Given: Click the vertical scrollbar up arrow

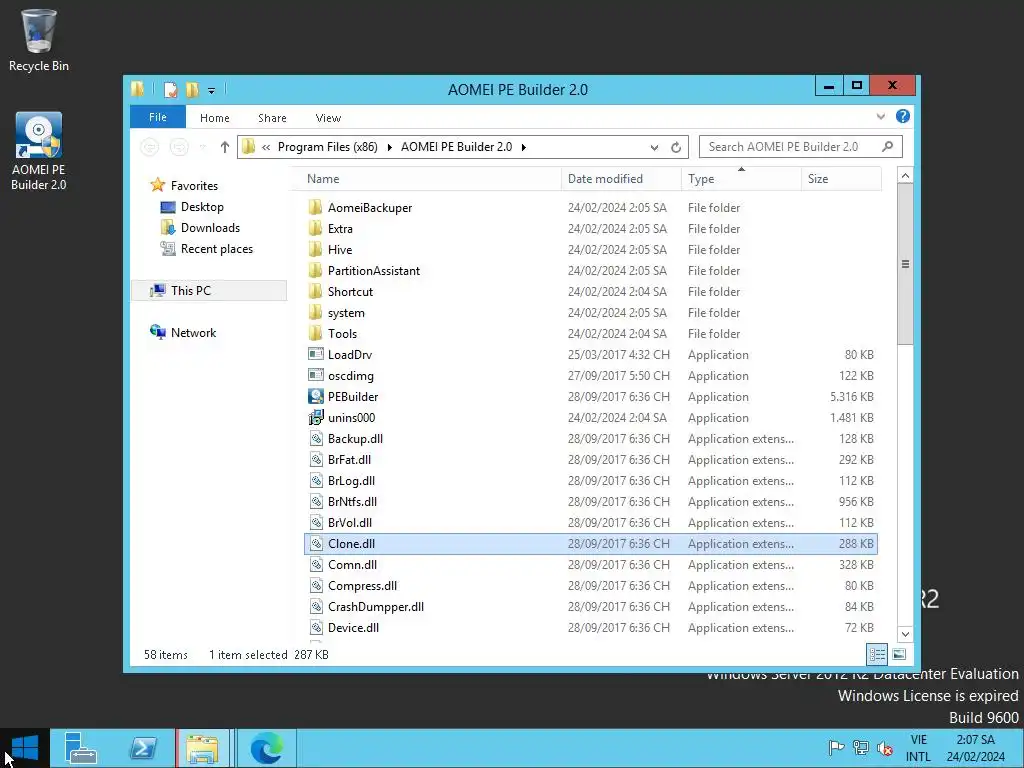Looking at the screenshot, I should point(905,176).
